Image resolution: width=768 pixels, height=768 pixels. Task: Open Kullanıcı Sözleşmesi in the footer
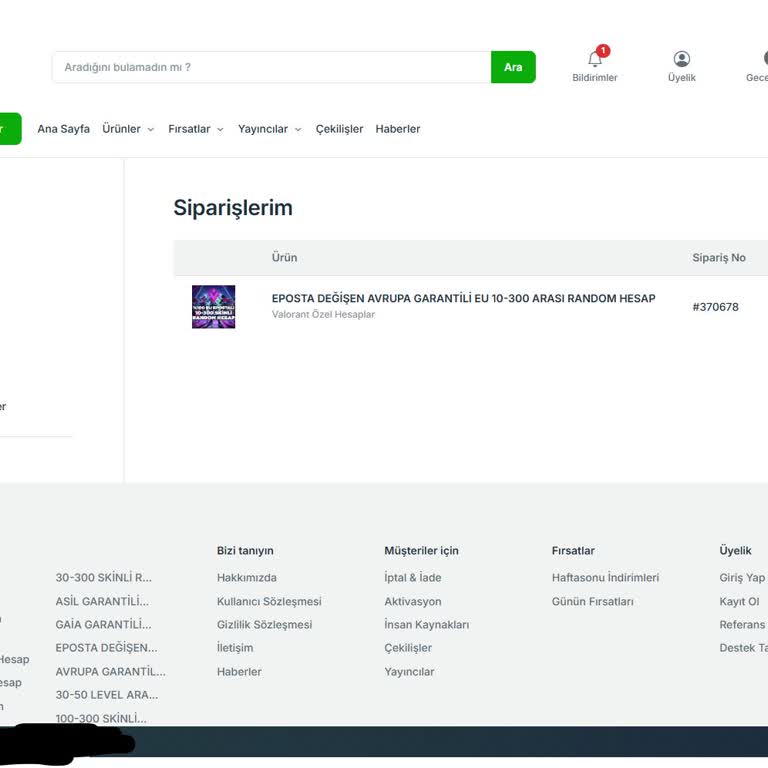pyautogui.click(x=269, y=602)
